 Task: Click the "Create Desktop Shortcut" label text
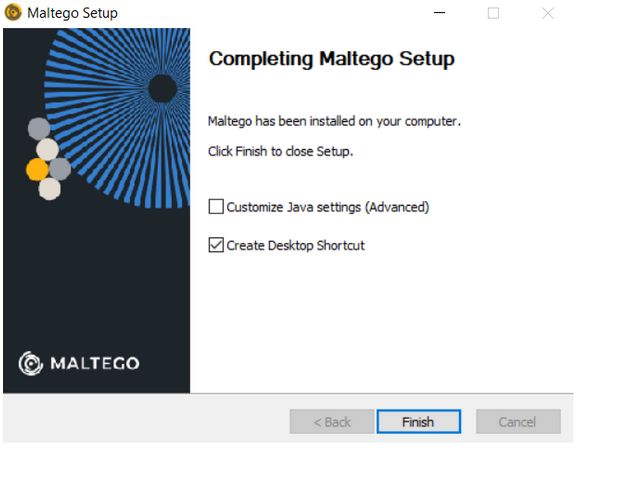(x=295, y=245)
